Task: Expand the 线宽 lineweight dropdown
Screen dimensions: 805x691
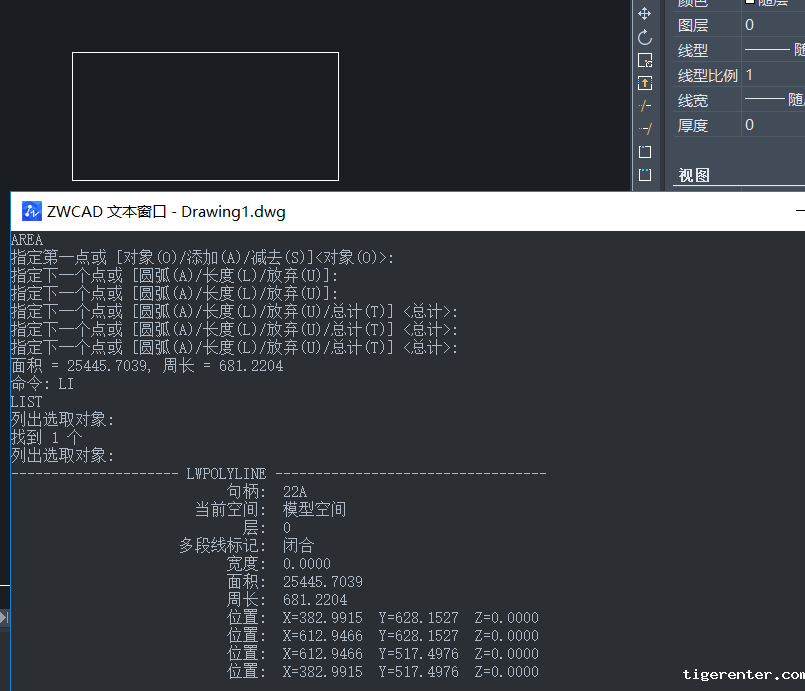Action: tap(772, 100)
